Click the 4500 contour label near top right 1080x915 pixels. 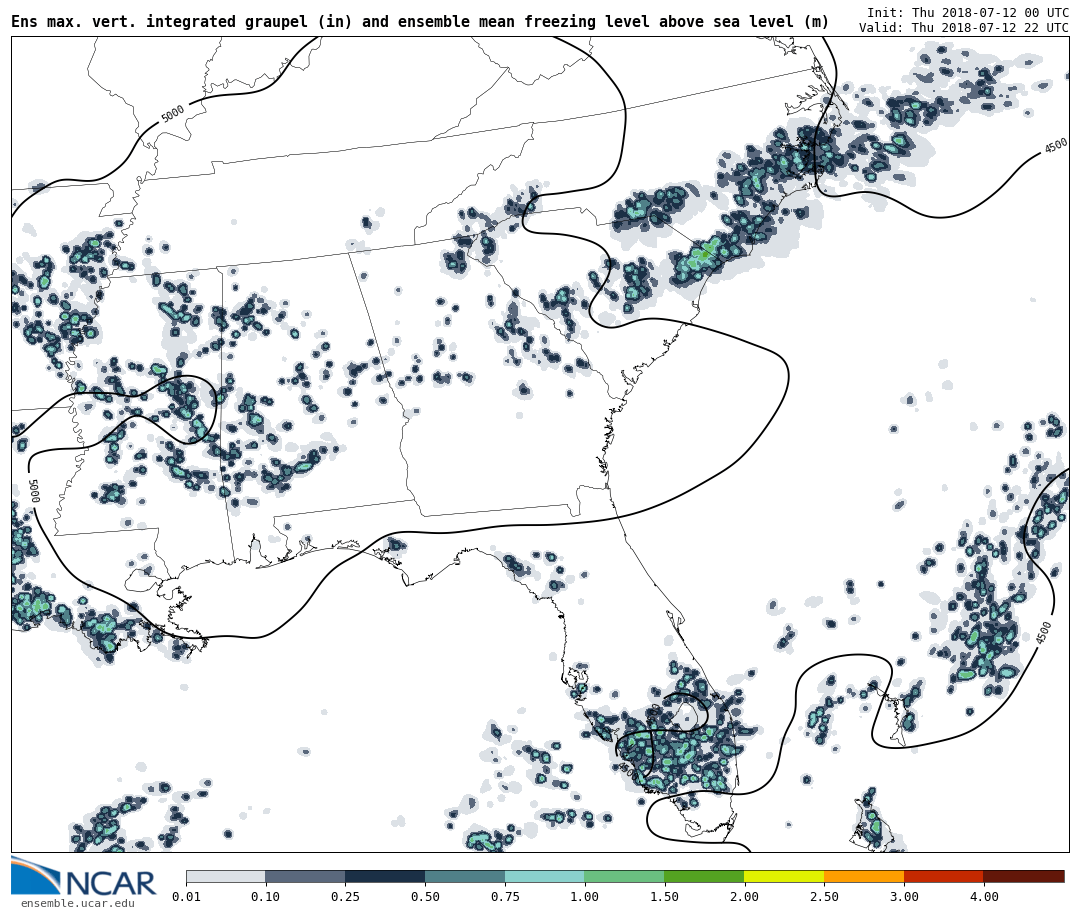tap(1056, 146)
